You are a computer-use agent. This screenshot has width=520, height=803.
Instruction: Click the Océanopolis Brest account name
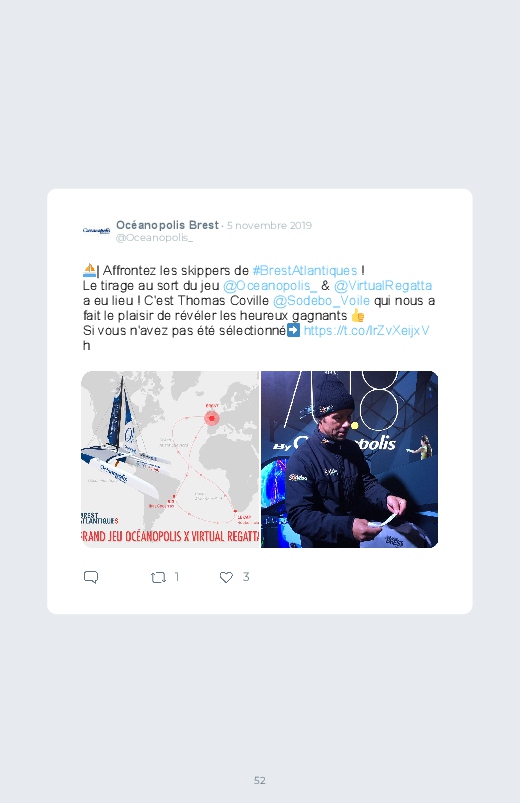[x=168, y=225]
